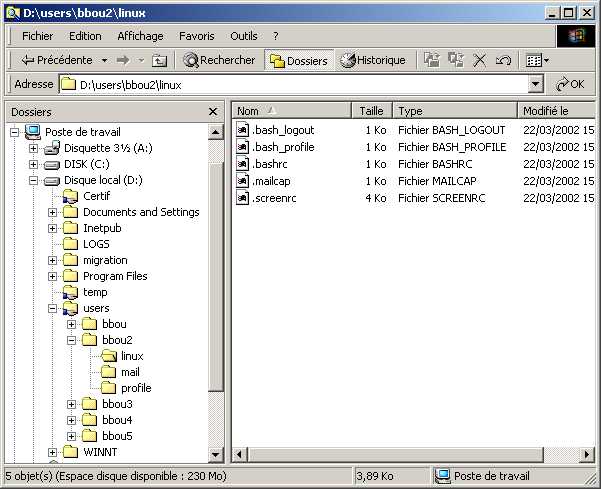
Task: Click the Move To toolbar icon
Action: pos(432,60)
